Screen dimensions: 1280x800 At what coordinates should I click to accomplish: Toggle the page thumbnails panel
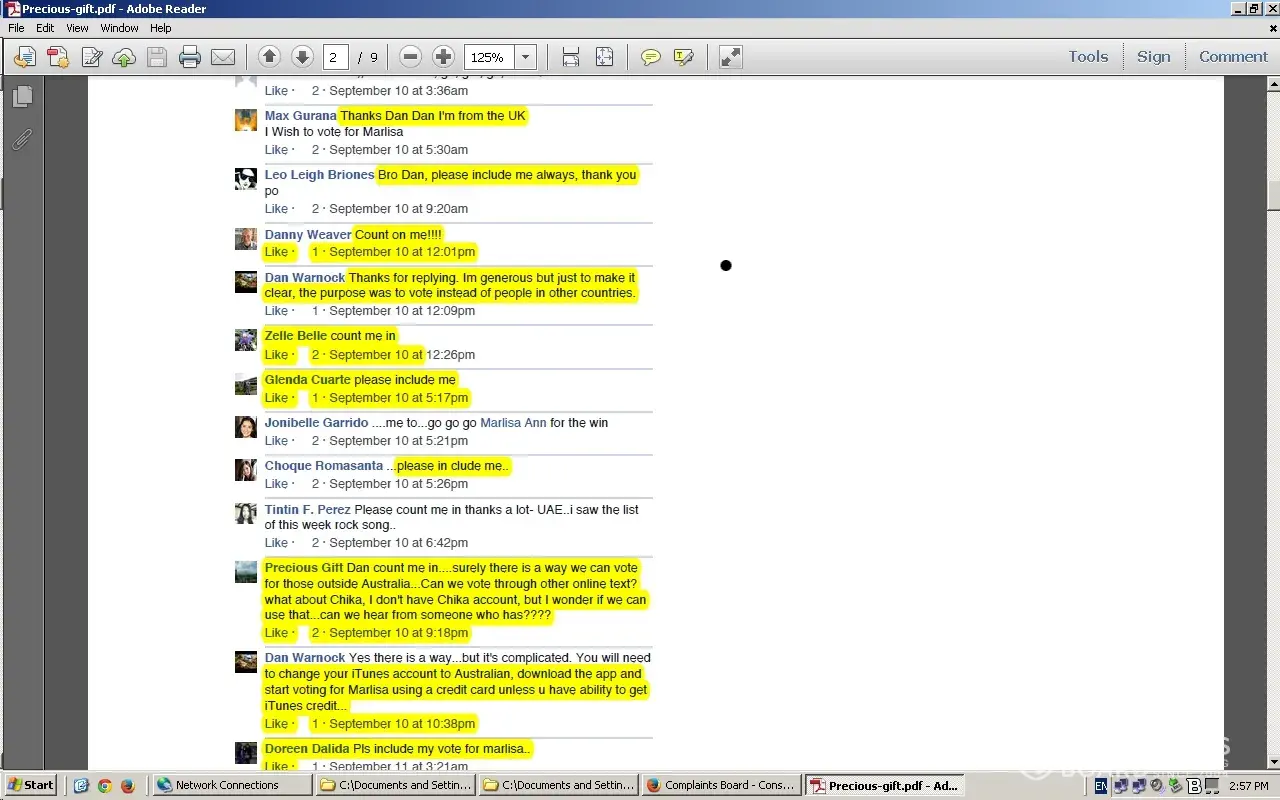coord(23,96)
